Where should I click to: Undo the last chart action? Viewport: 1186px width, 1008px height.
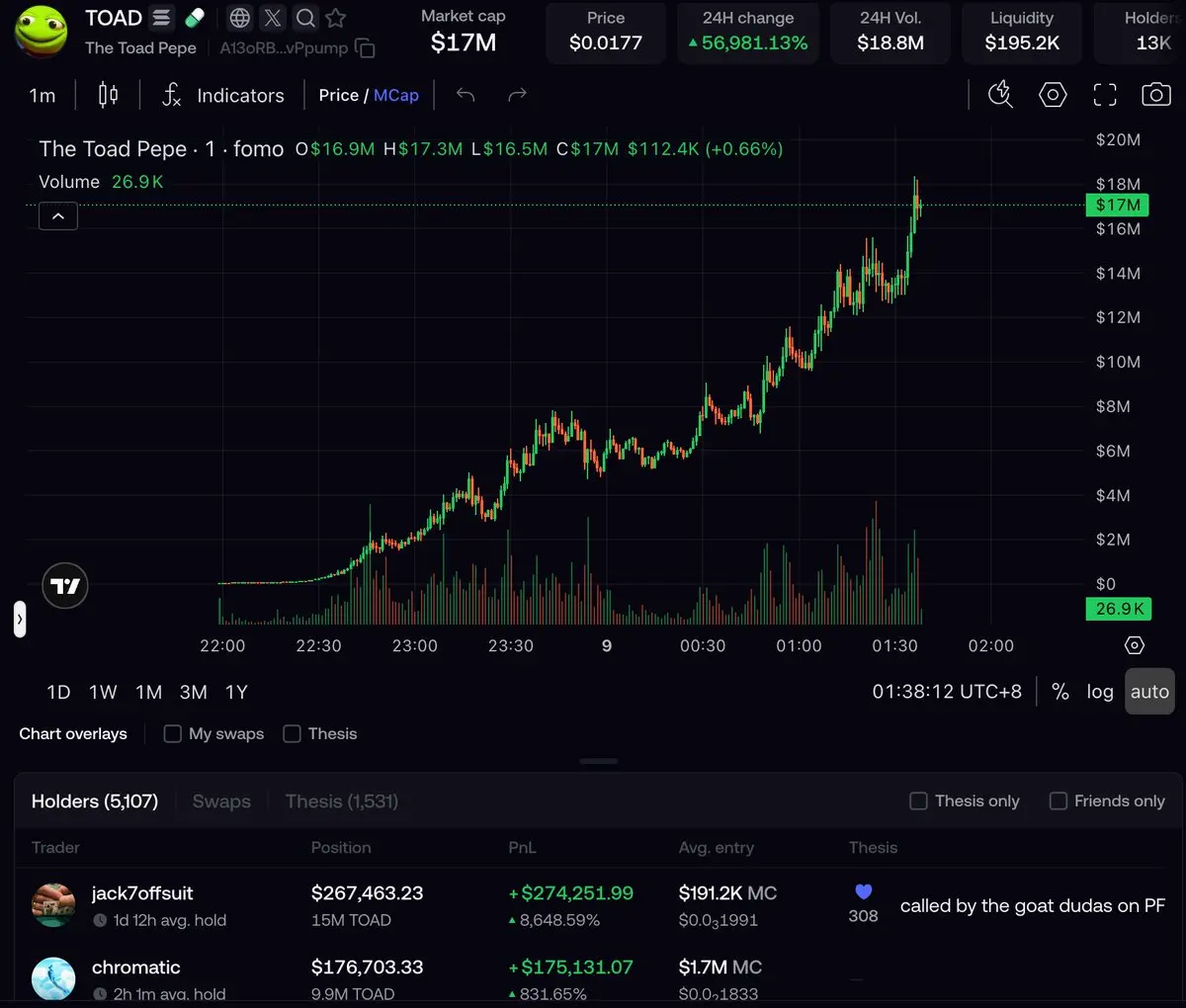pos(466,95)
